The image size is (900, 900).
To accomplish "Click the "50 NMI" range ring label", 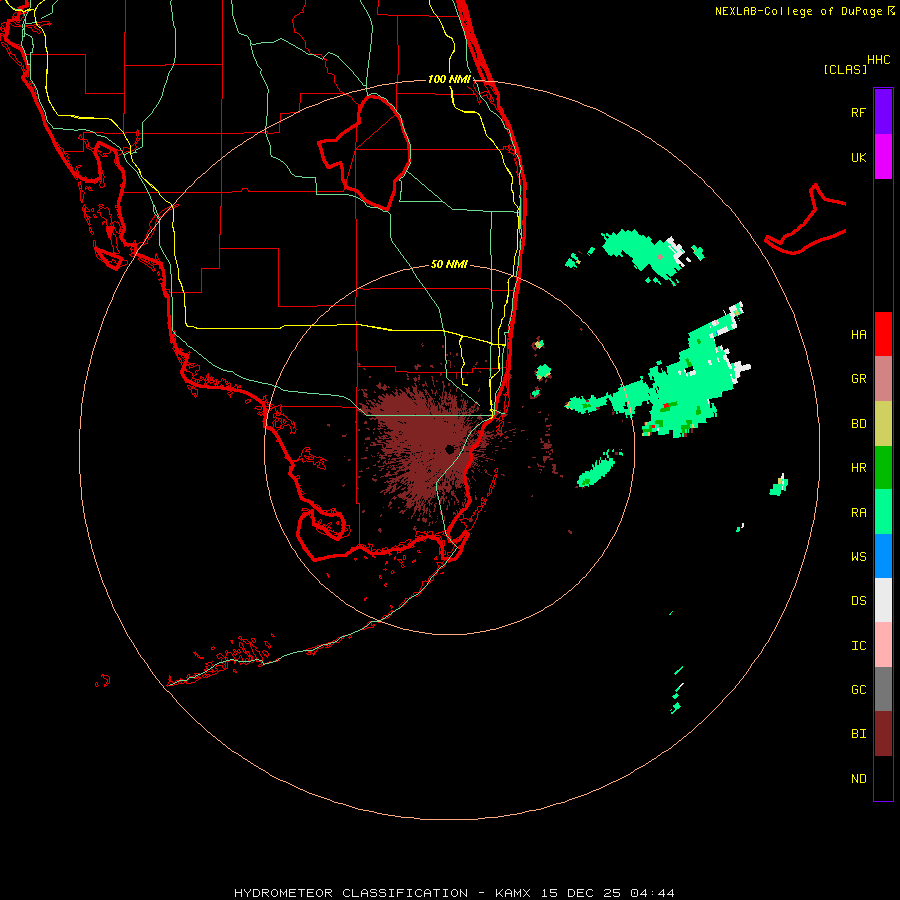I will pos(449,264).
